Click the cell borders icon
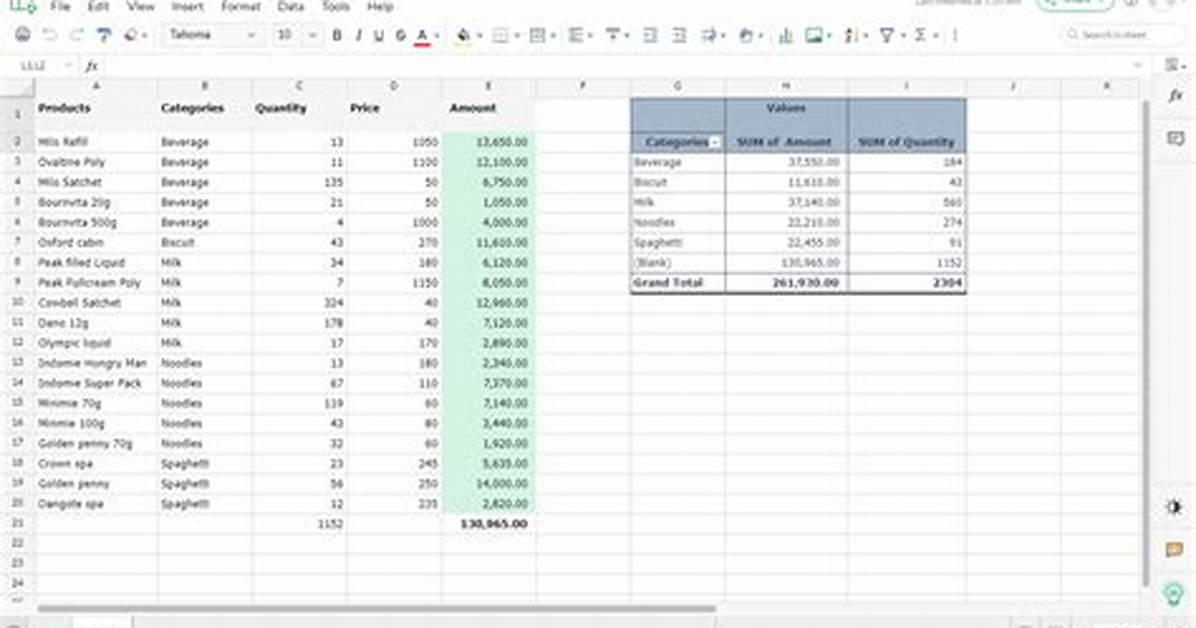The width and height of the screenshot is (1196, 628). click(x=500, y=35)
